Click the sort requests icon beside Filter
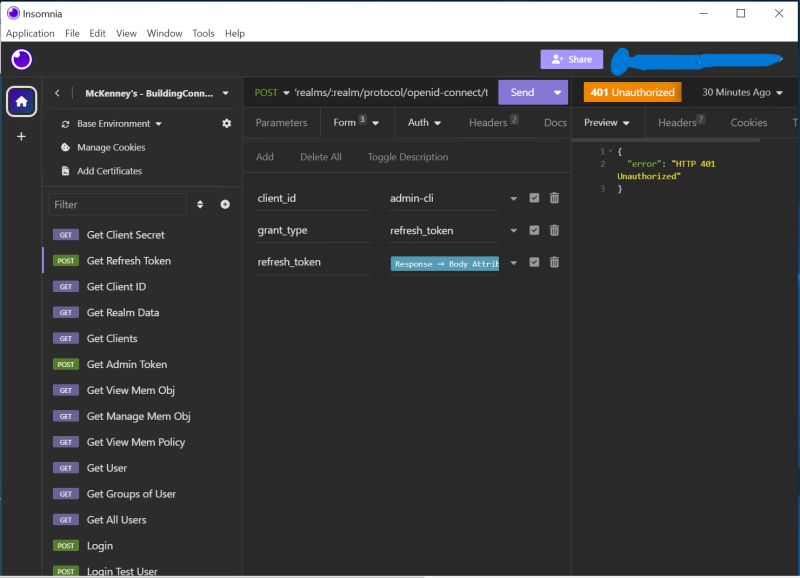Image resolution: width=800 pixels, height=578 pixels. coord(202,204)
